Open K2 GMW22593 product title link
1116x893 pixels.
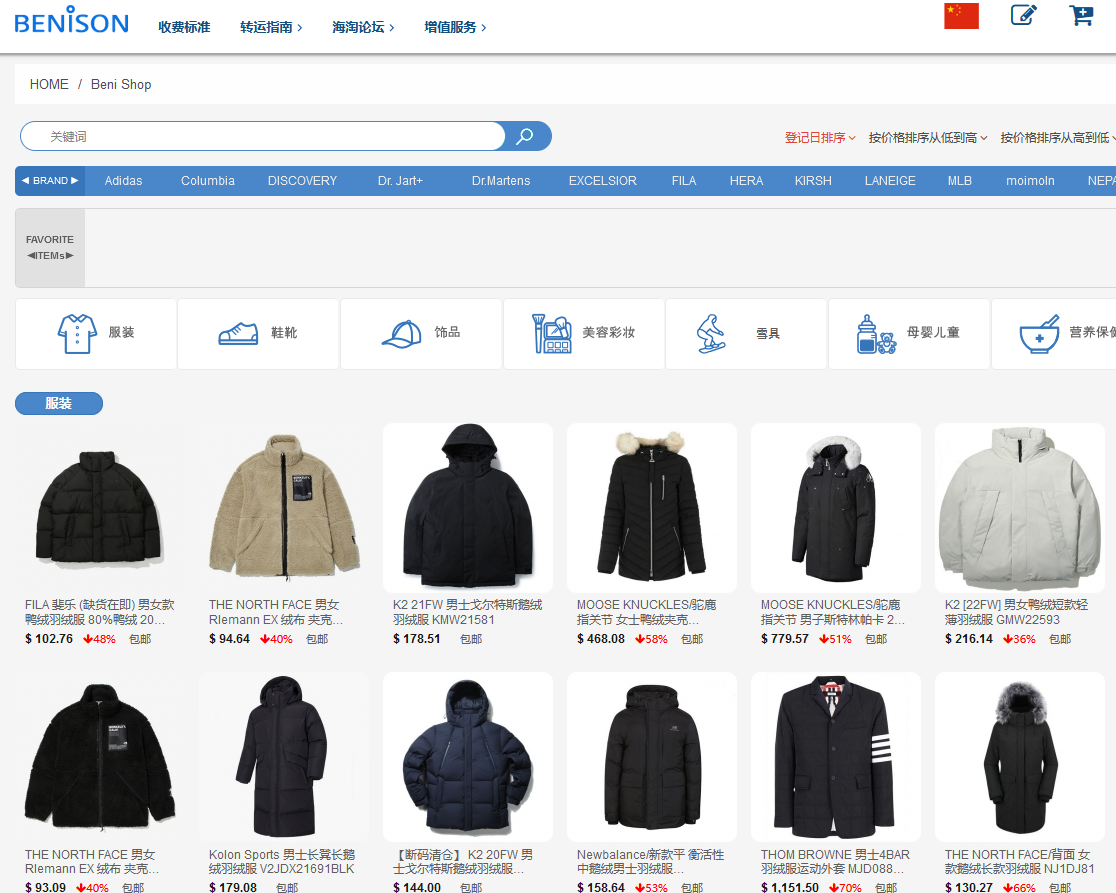tap(1016, 612)
